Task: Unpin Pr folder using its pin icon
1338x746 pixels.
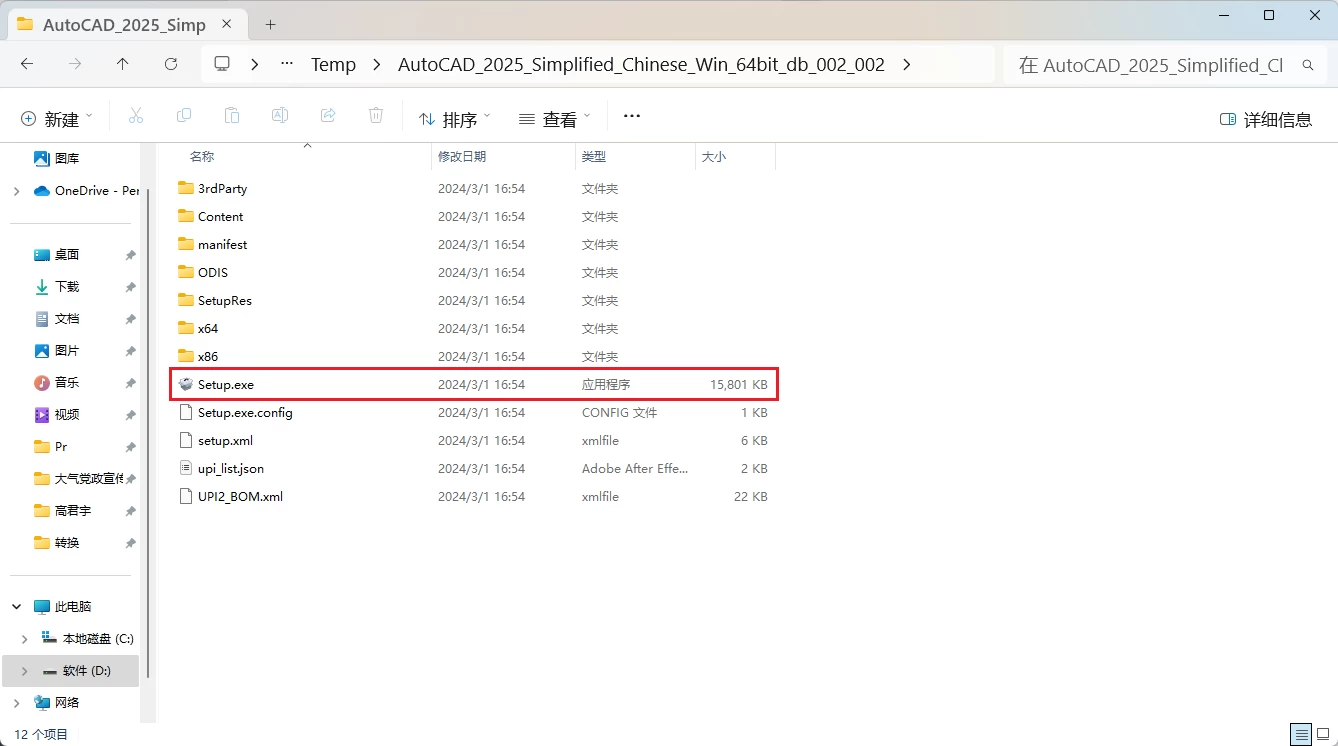Action: click(130, 447)
